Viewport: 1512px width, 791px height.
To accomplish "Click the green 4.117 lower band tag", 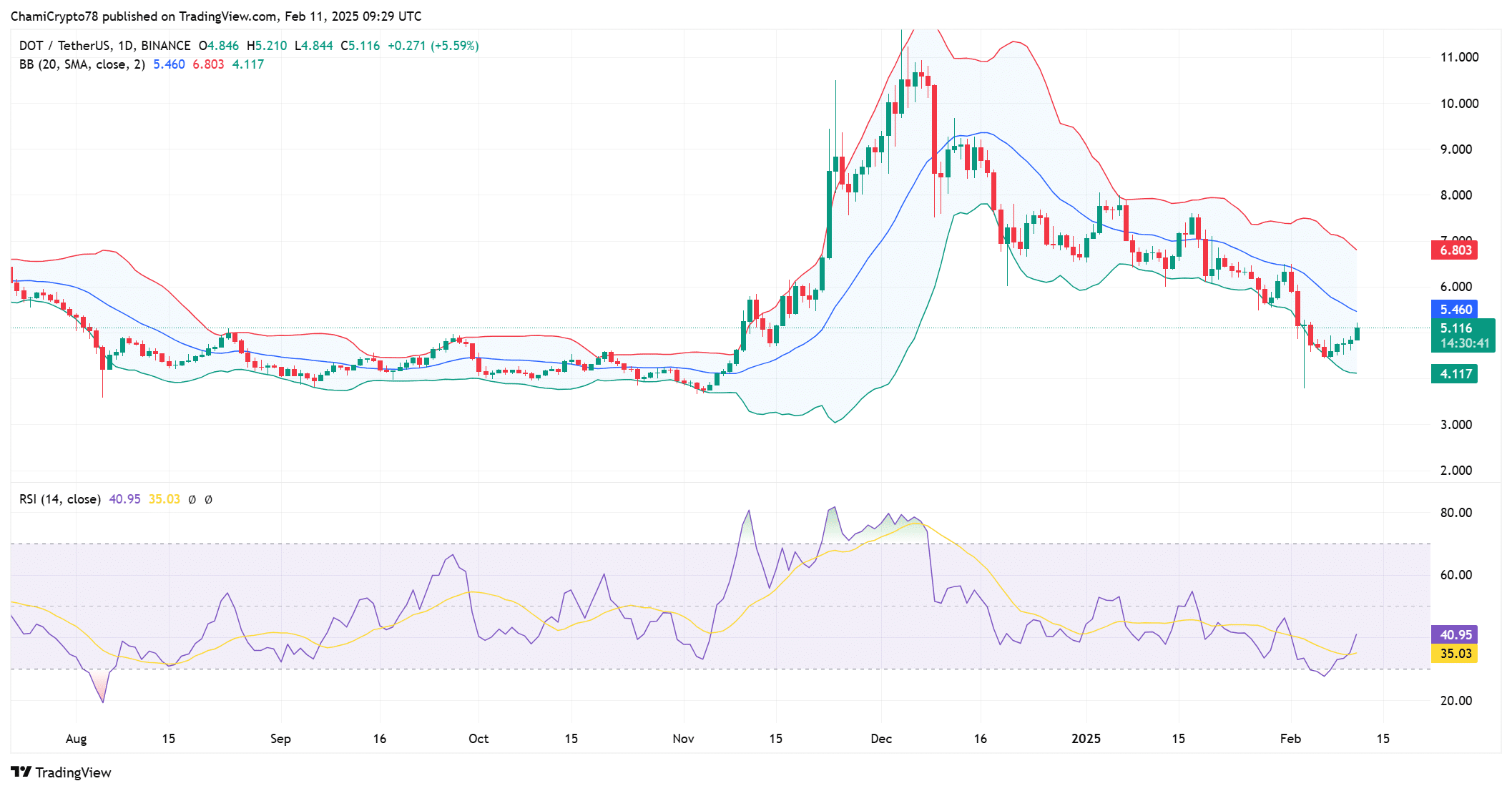I will [1455, 374].
